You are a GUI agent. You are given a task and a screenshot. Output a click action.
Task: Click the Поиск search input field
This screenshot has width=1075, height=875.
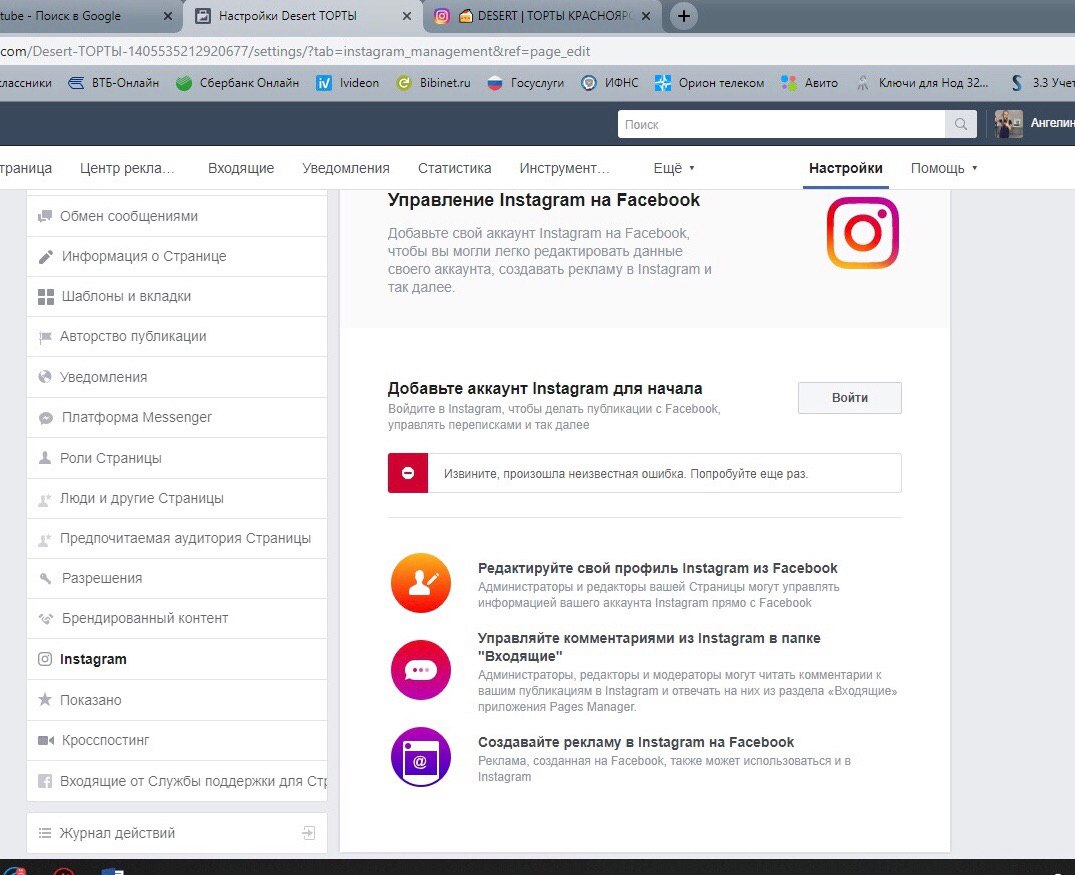click(782, 124)
